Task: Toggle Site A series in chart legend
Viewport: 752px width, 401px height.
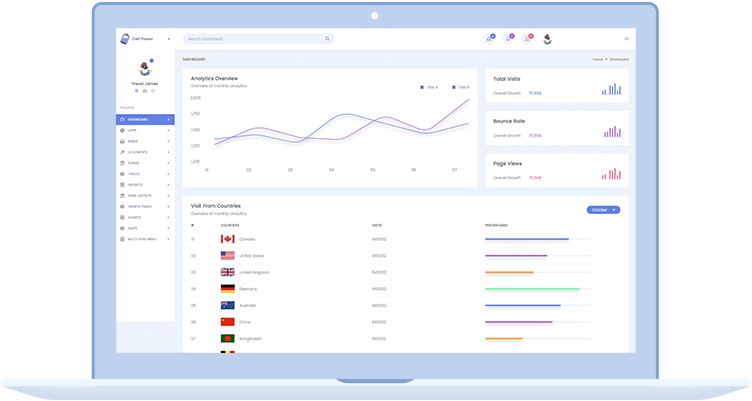Action: coord(429,87)
